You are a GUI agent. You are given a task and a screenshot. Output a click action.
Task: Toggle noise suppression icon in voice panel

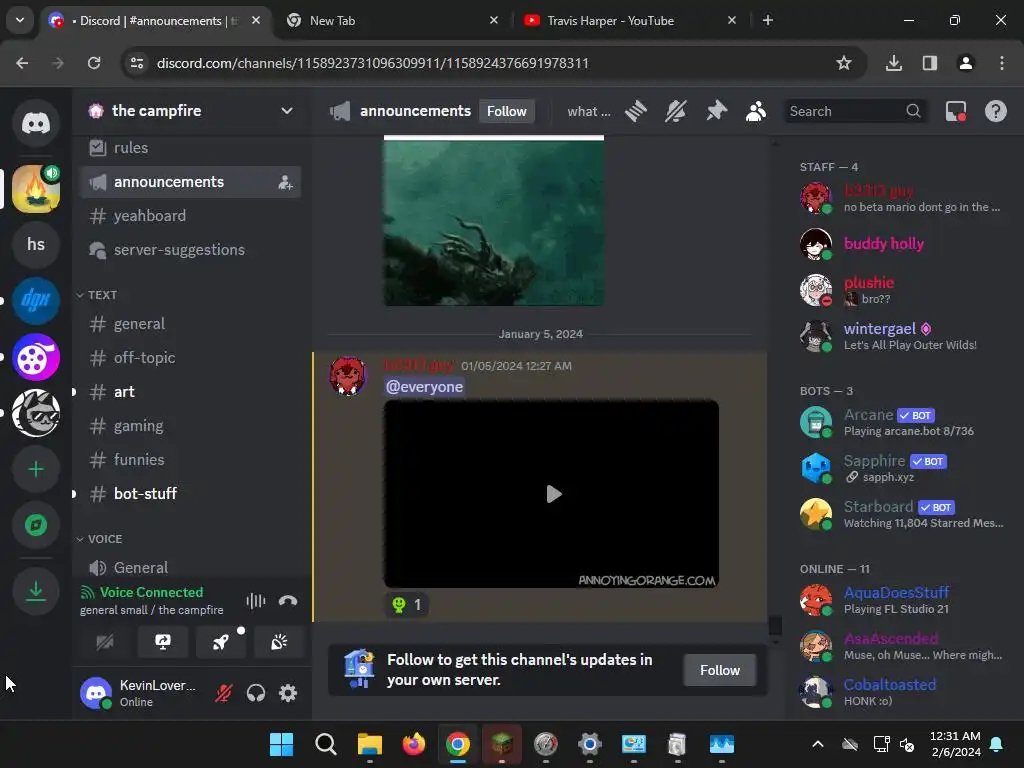coord(255,601)
